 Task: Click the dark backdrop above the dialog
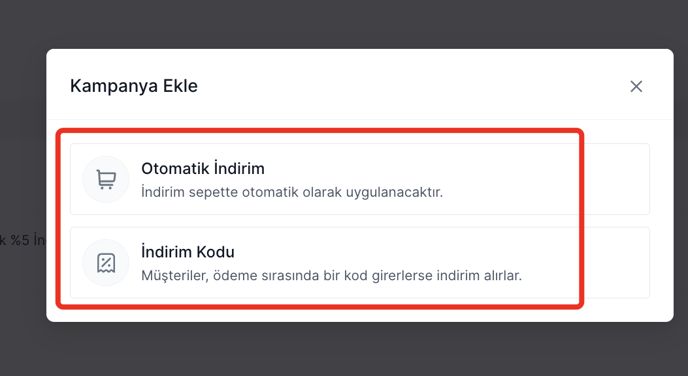click(x=344, y=24)
